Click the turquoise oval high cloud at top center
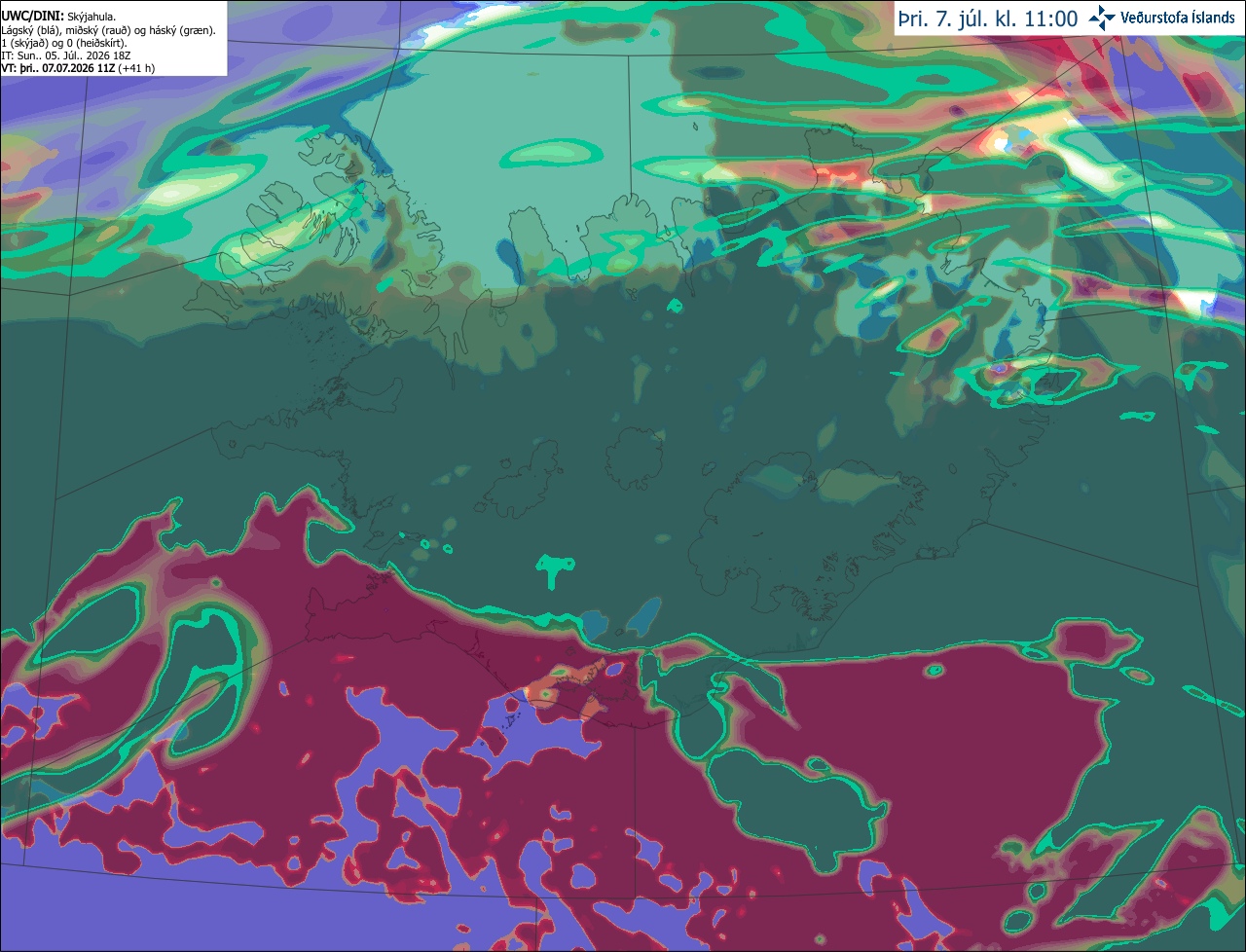1246x952 pixels. pyautogui.click(x=551, y=152)
